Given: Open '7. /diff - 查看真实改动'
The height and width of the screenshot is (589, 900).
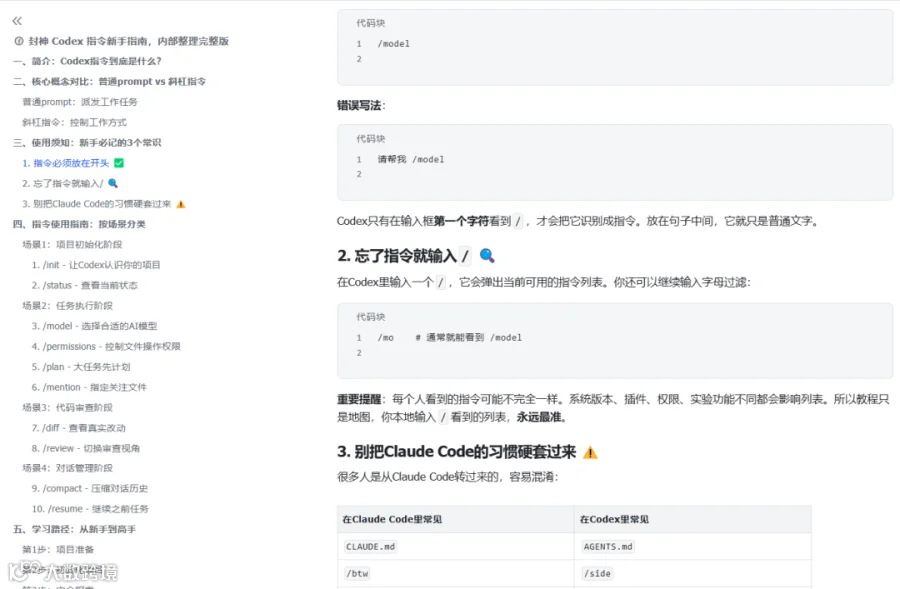Looking at the screenshot, I should pos(79,428).
